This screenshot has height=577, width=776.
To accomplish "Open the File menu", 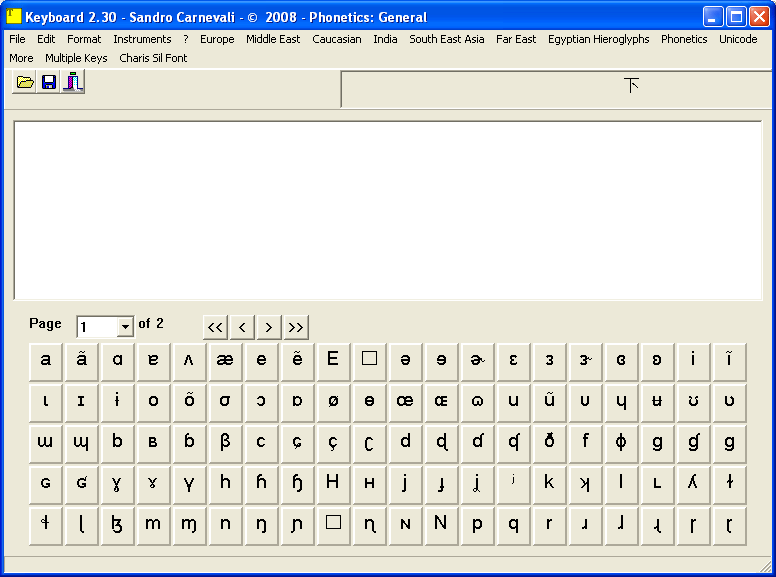I will (x=17, y=39).
